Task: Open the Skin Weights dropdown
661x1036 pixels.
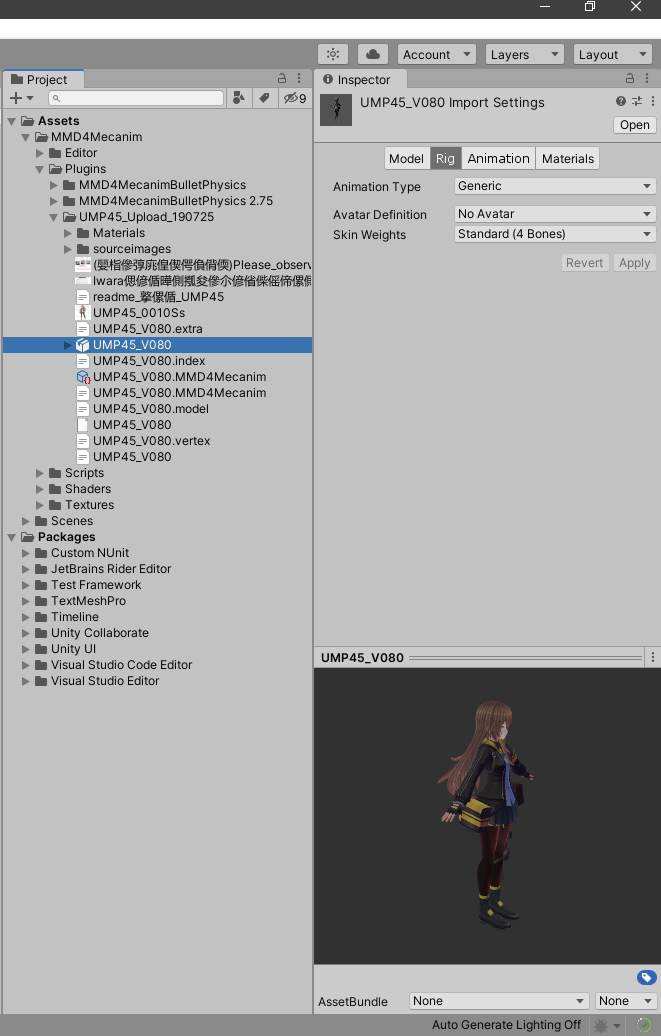Action: tap(554, 234)
